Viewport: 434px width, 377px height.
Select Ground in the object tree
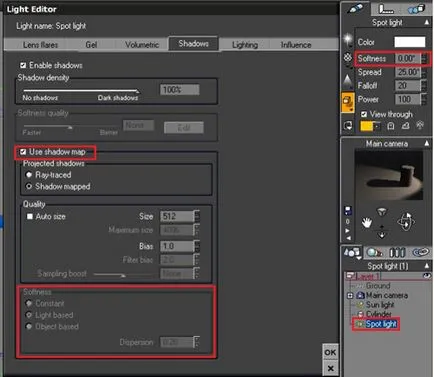point(378,286)
